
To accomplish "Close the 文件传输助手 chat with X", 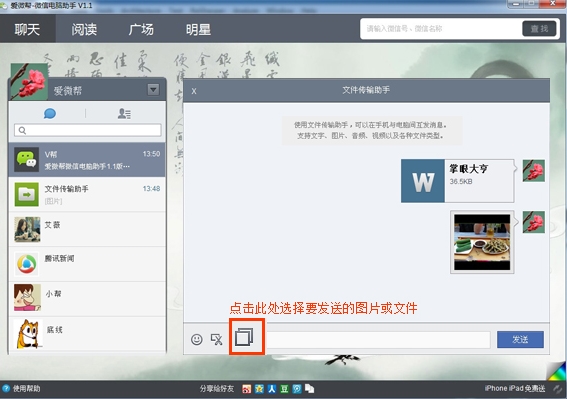I will pos(194,91).
